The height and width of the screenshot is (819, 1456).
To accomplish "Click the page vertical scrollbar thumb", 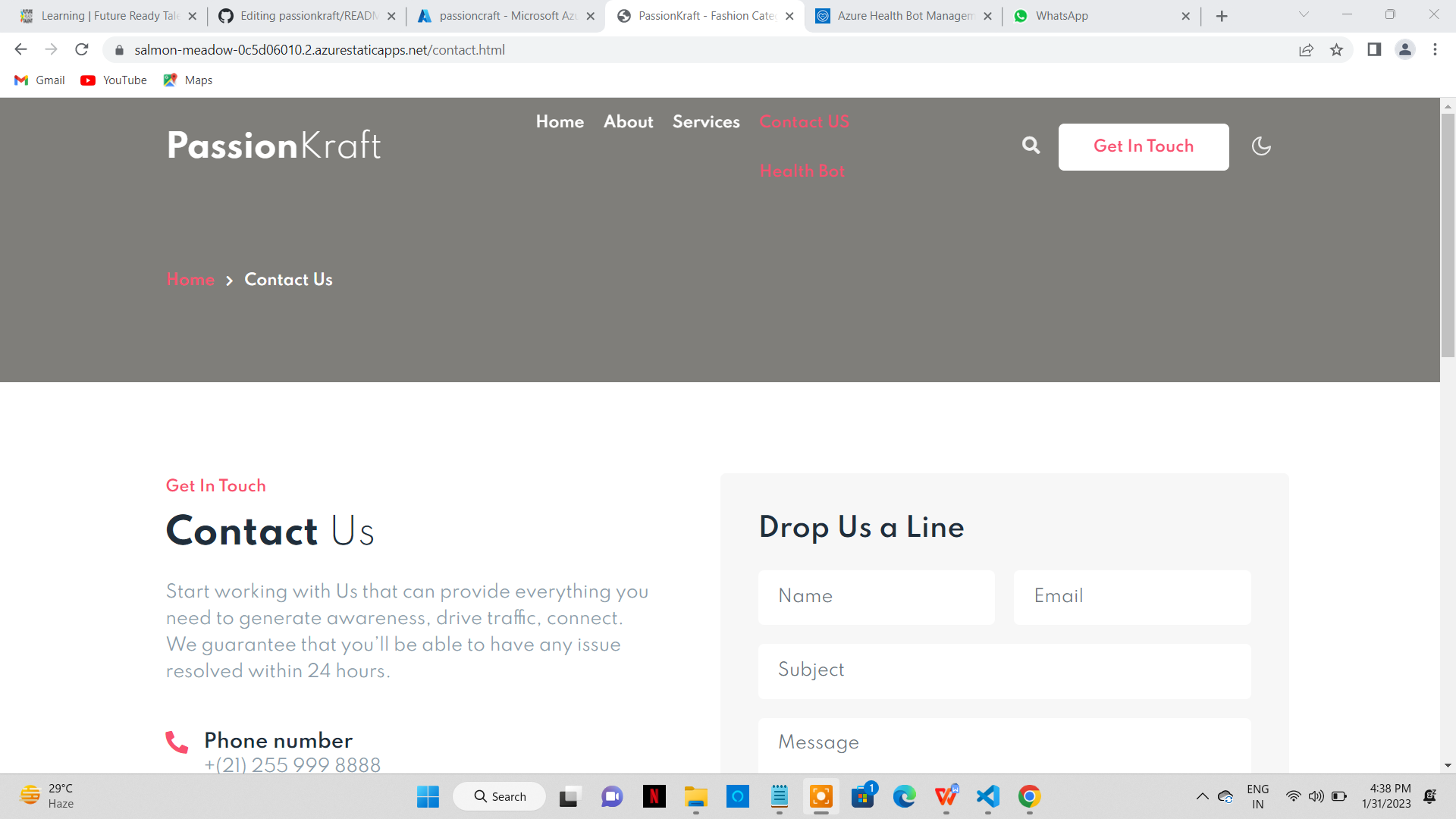I will (x=1448, y=235).
